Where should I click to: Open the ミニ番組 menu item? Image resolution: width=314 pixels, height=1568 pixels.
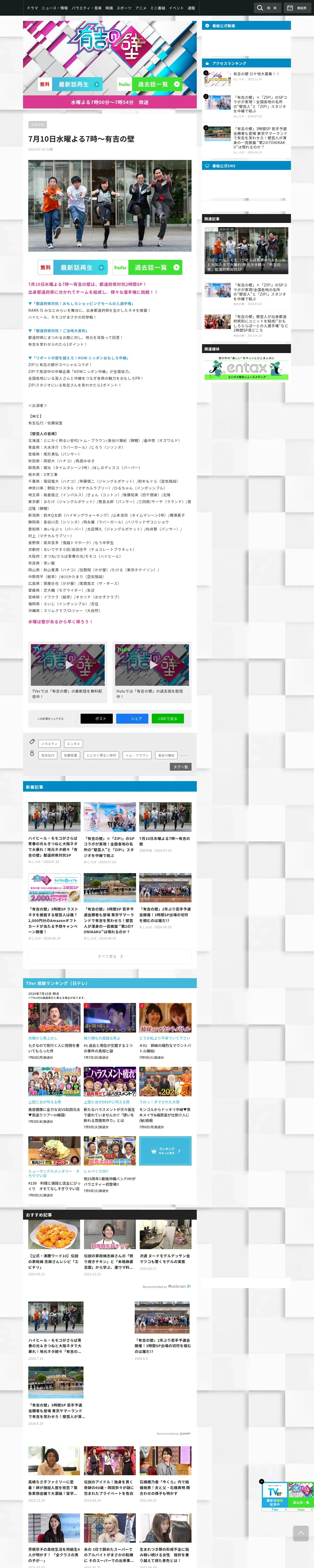[x=158, y=8]
